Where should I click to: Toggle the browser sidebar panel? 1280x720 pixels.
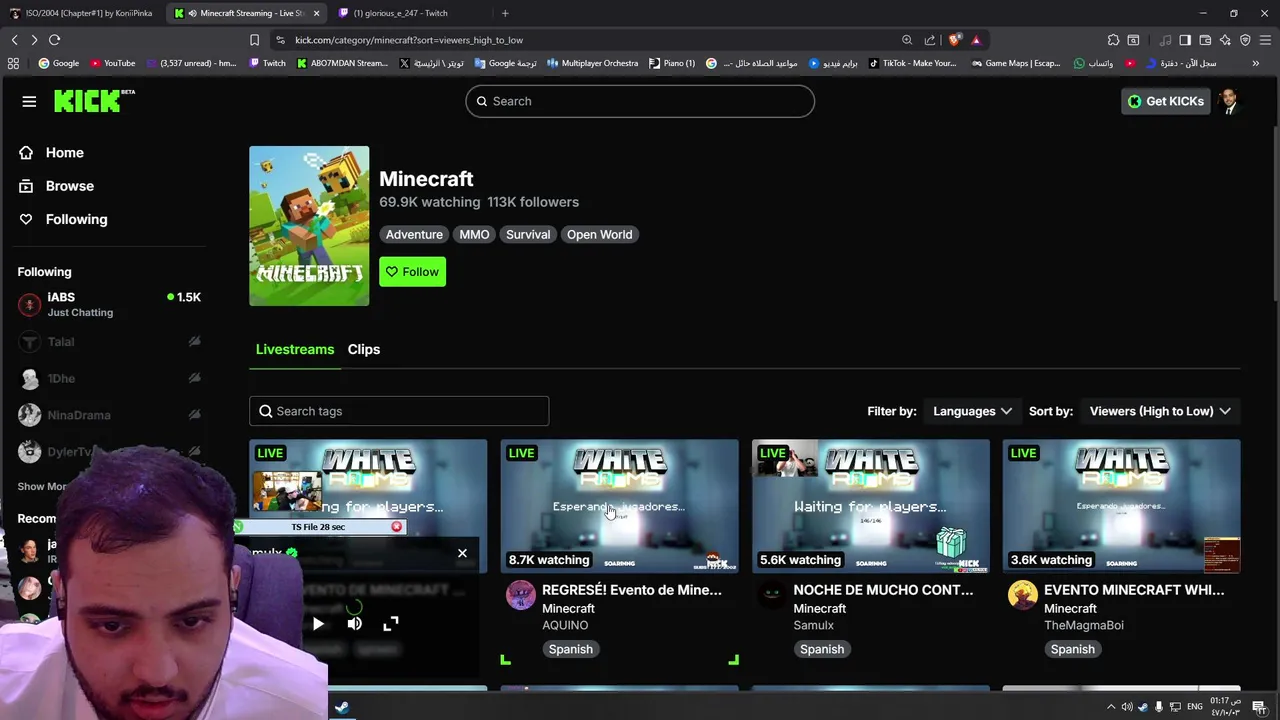[x=1185, y=40]
